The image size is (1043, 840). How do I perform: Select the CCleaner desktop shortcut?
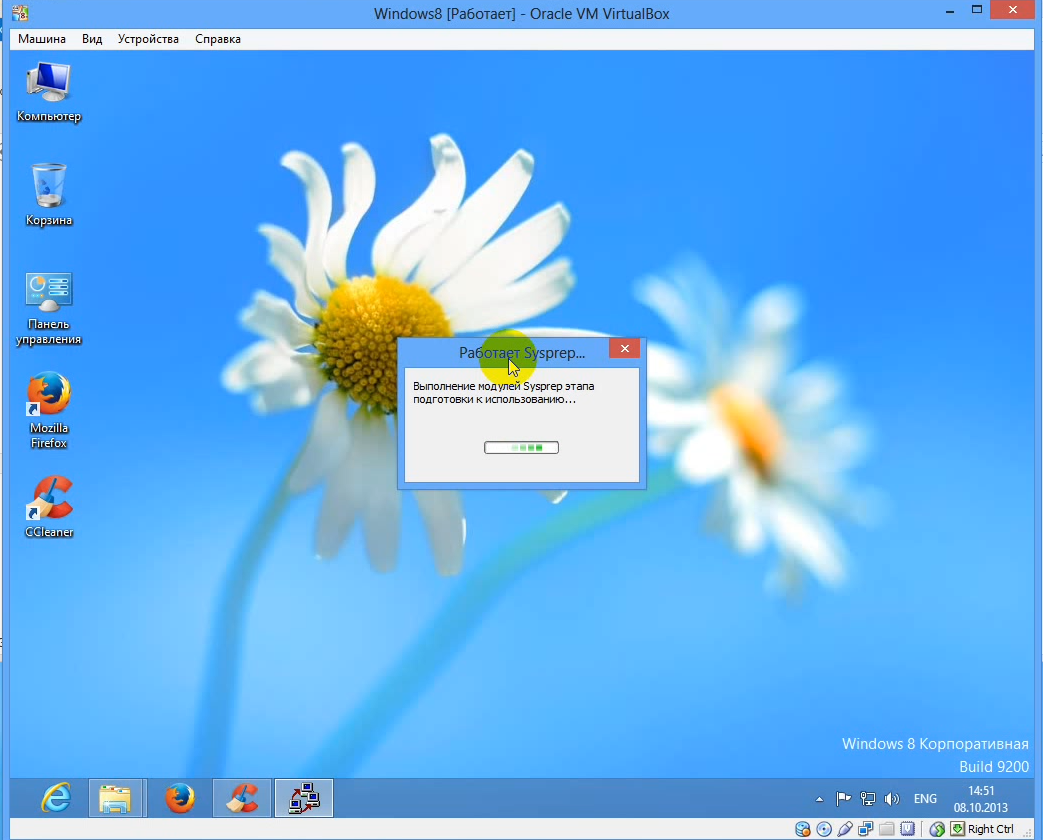49,507
